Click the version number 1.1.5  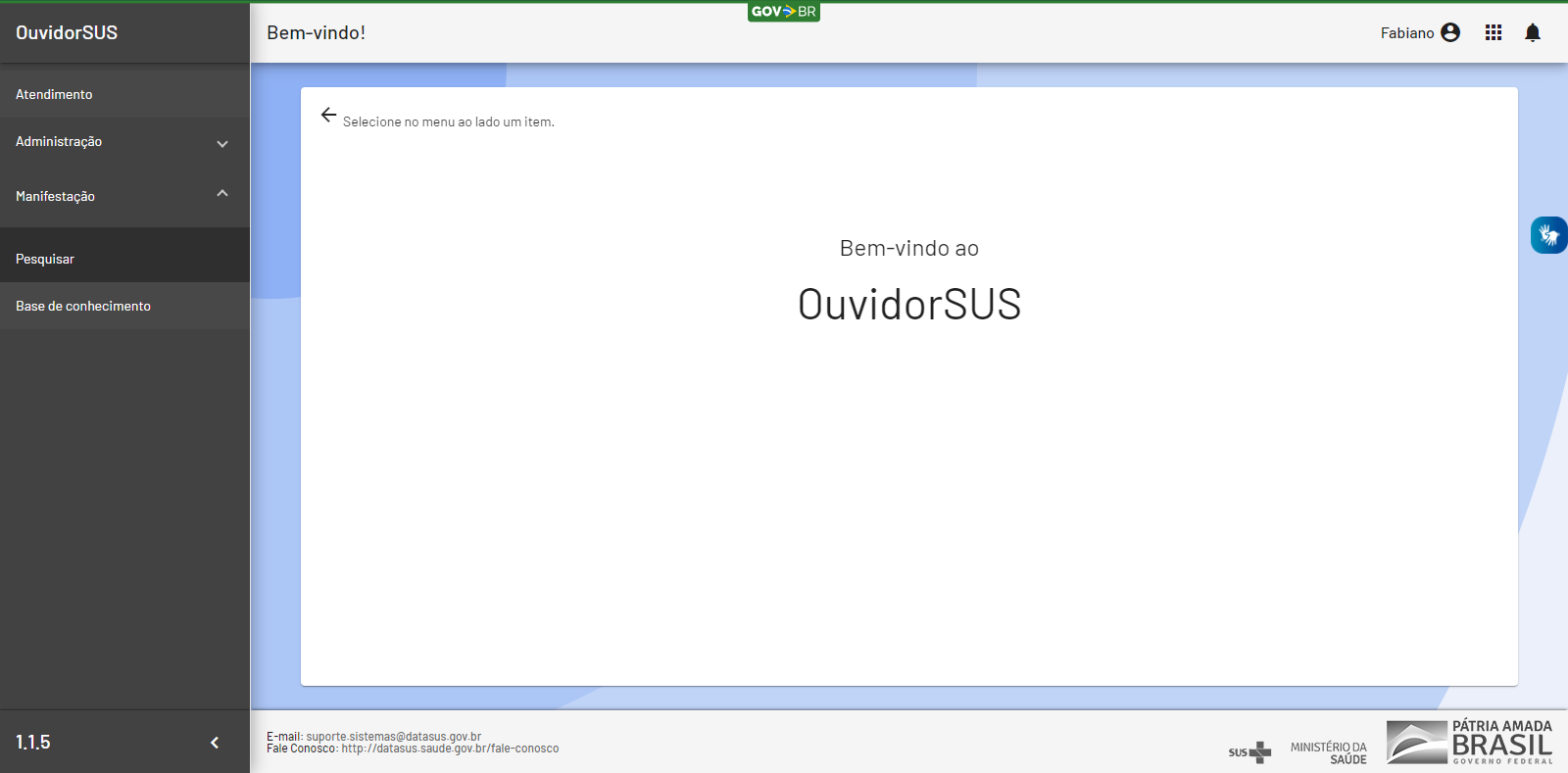[x=33, y=743]
